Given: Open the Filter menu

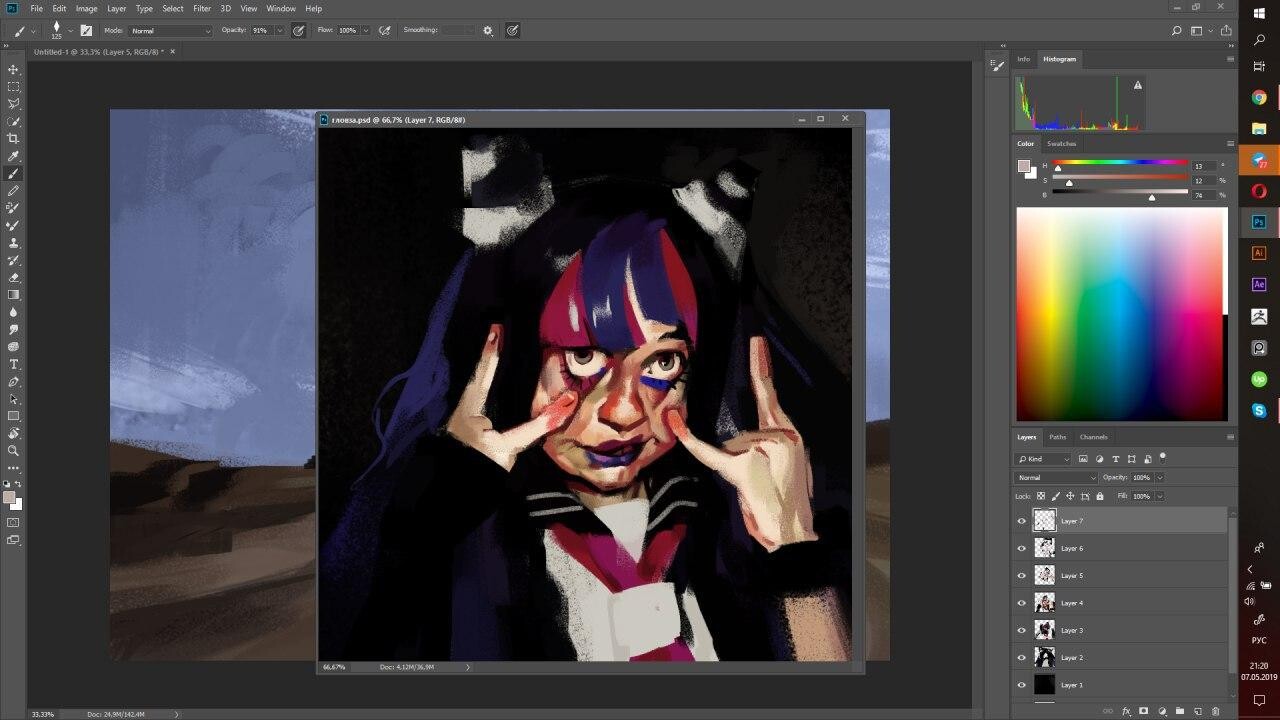Looking at the screenshot, I should (x=202, y=8).
